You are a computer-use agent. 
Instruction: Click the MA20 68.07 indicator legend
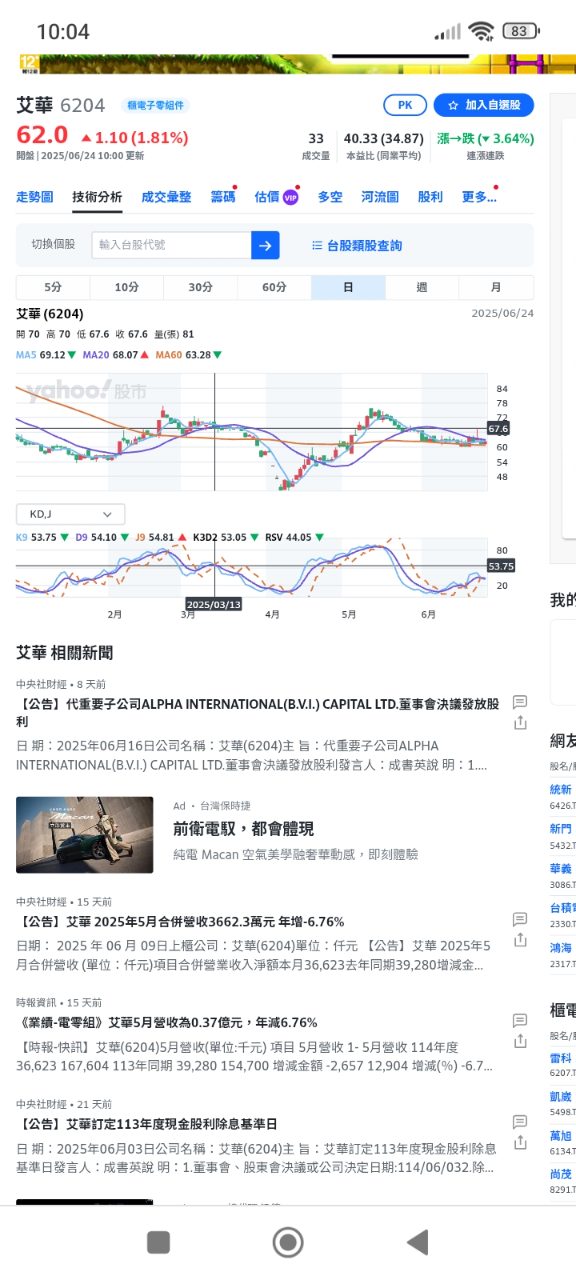pyautogui.click(x=116, y=355)
